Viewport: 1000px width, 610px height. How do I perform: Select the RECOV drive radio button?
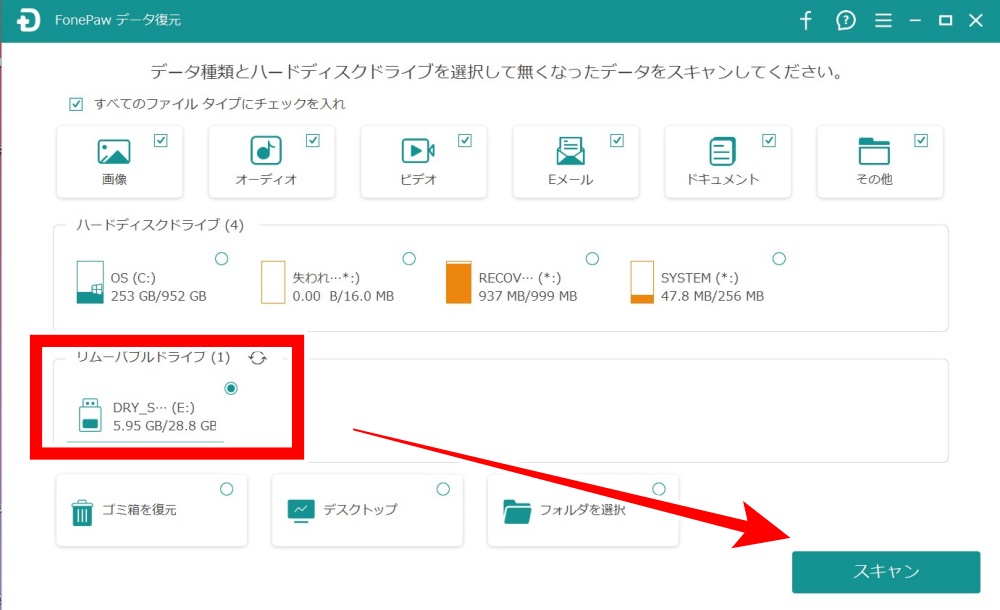(x=592, y=258)
